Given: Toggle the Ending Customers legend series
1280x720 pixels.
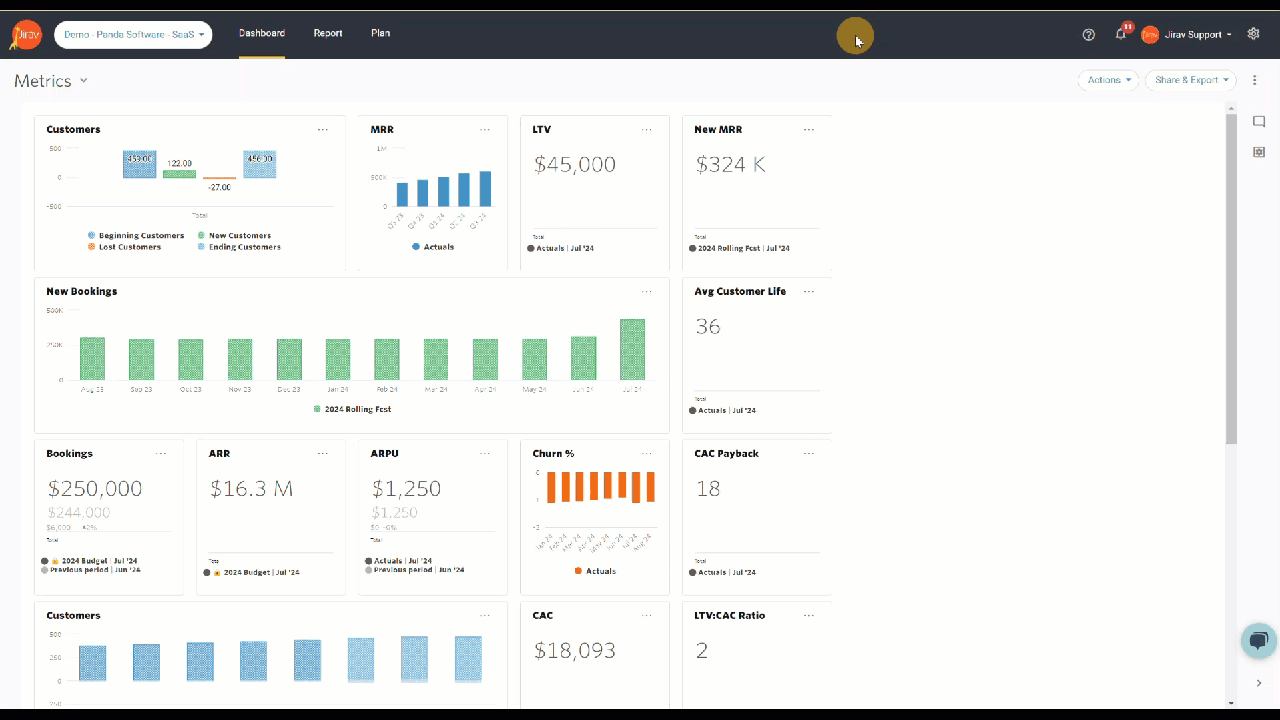Looking at the screenshot, I should (x=243, y=247).
